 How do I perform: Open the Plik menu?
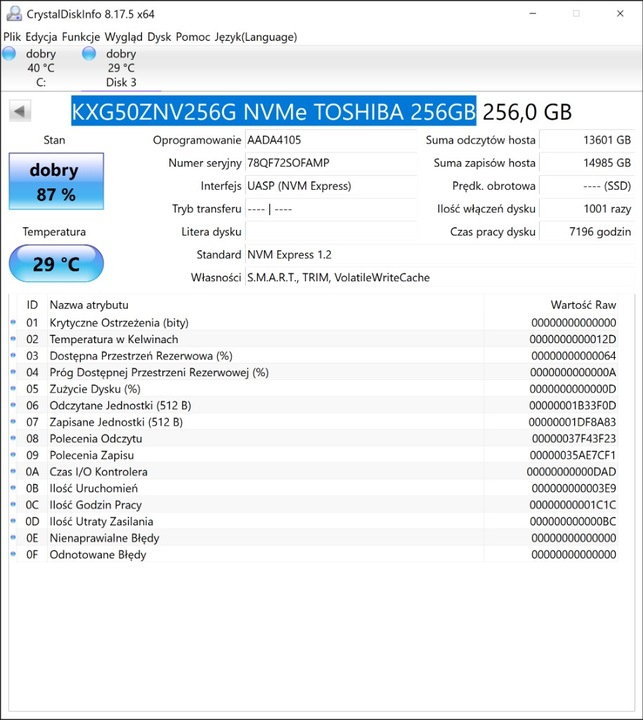tap(12, 37)
